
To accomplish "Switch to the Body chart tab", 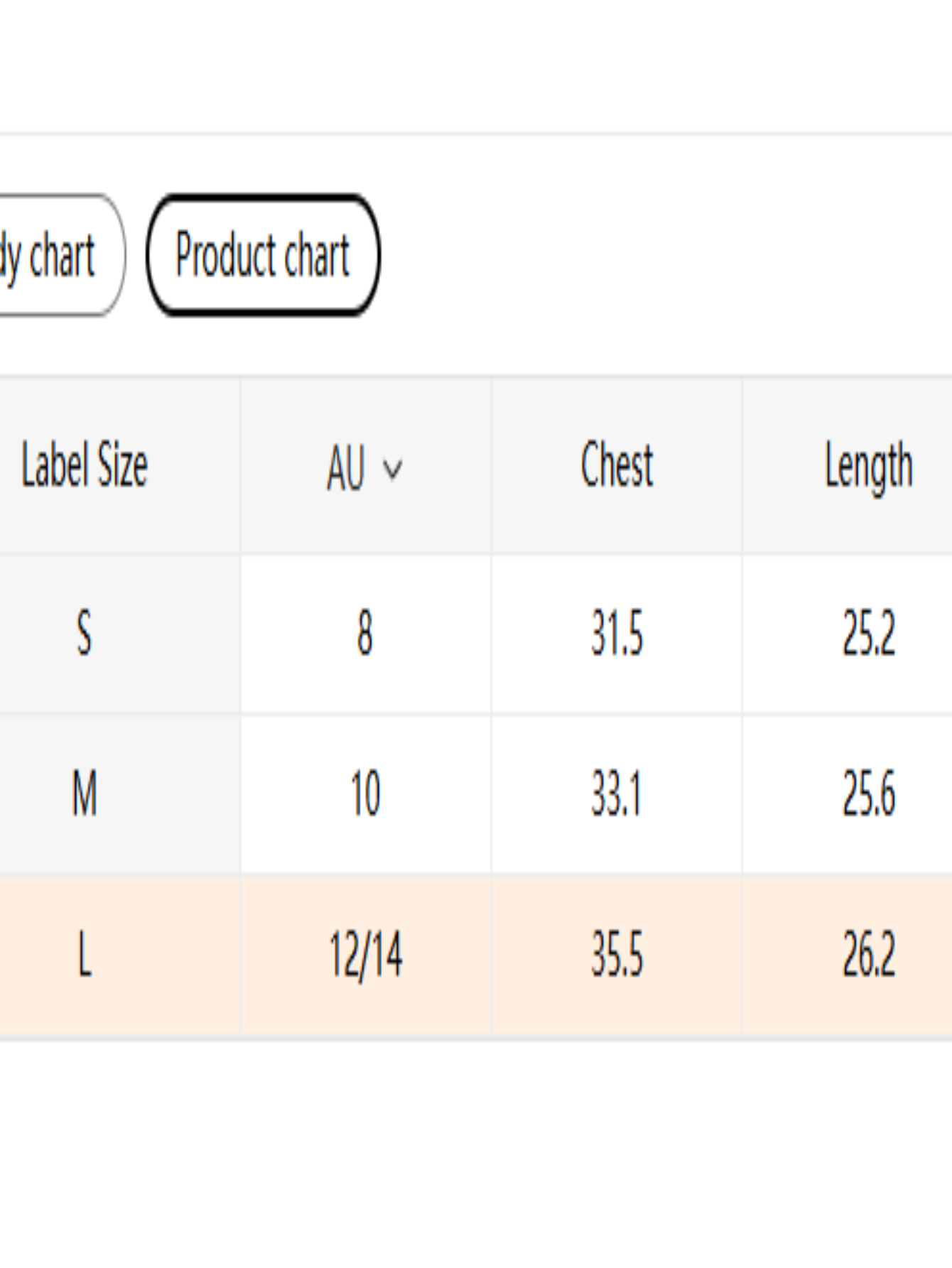I will 57,255.
